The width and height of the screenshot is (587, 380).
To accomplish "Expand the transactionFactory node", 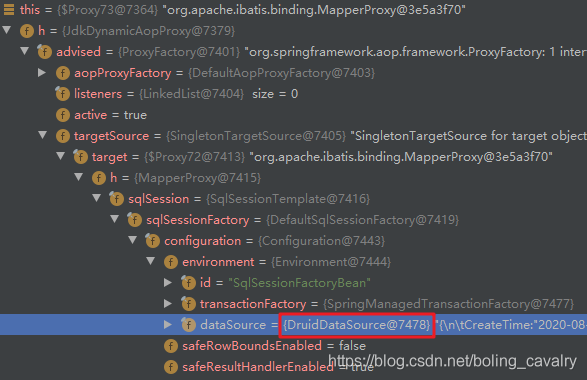I will pos(168,303).
